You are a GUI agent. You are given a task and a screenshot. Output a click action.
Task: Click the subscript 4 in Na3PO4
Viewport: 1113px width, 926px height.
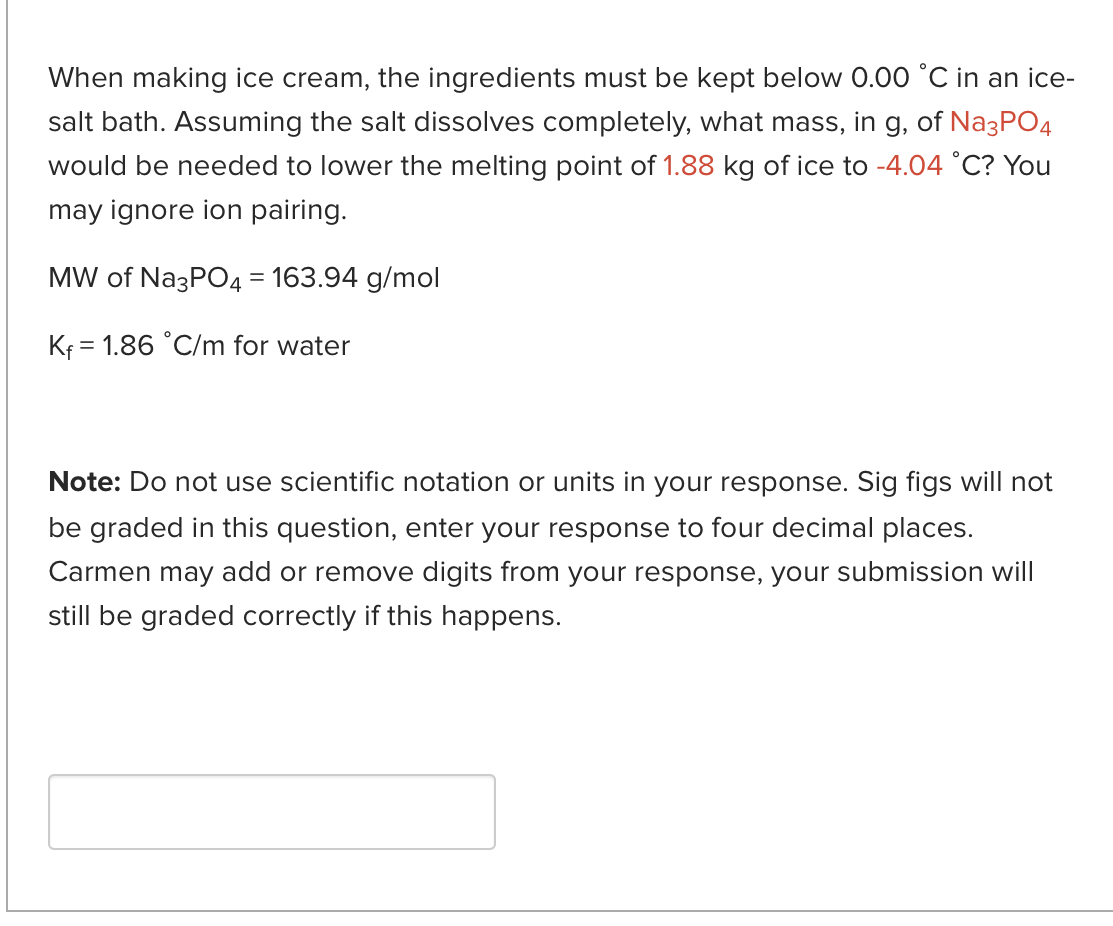[1046, 129]
